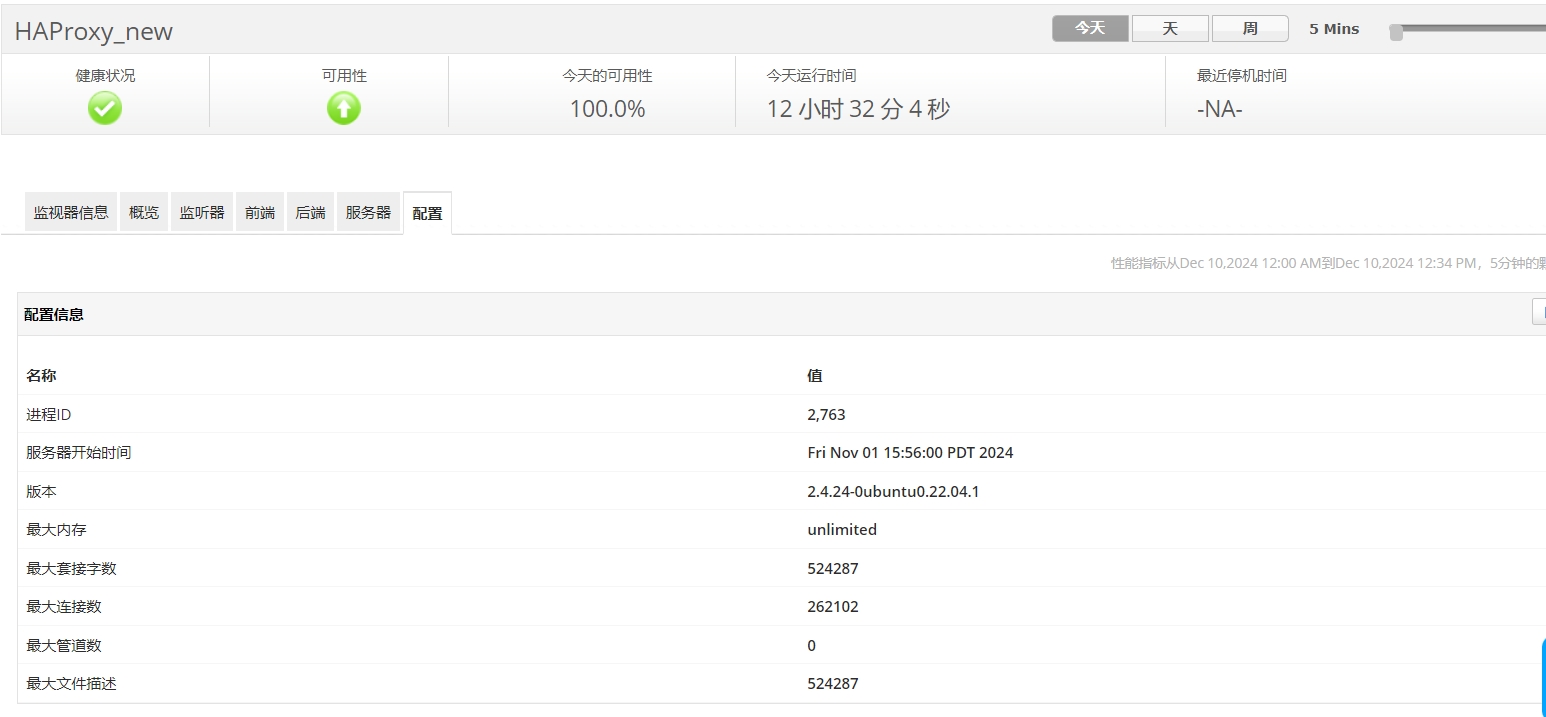Viewport: 1546px width, 717px height.
Task: Click the active 配置 tab
Action: click(x=427, y=213)
